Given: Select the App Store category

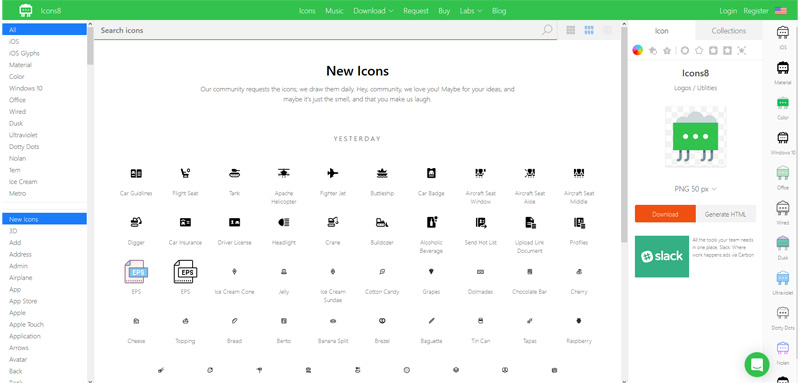Looking at the screenshot, I should click(23, 301).
